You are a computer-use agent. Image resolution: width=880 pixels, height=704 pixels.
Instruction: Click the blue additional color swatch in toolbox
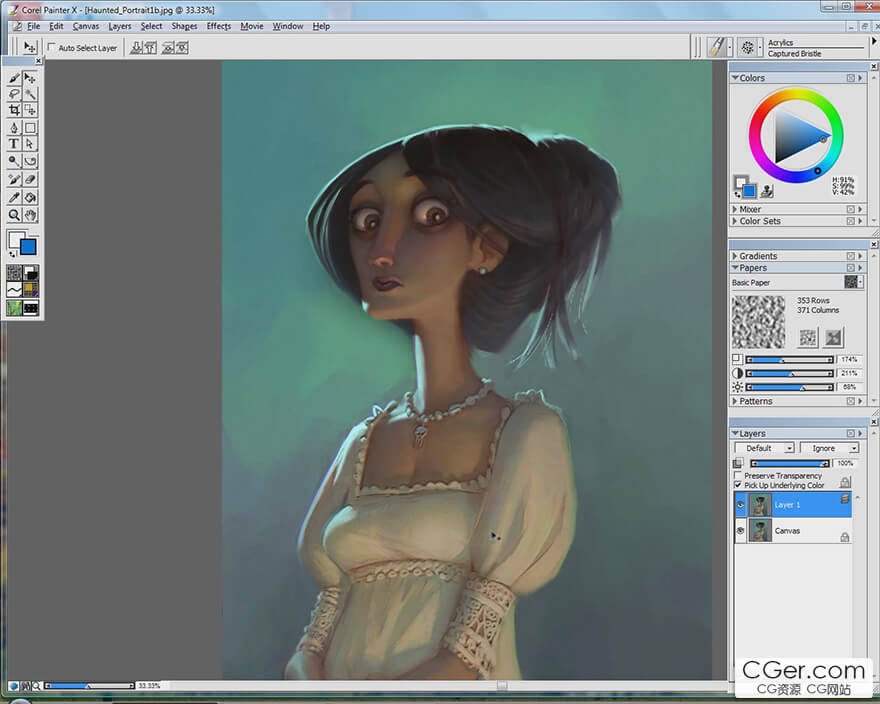28,247
